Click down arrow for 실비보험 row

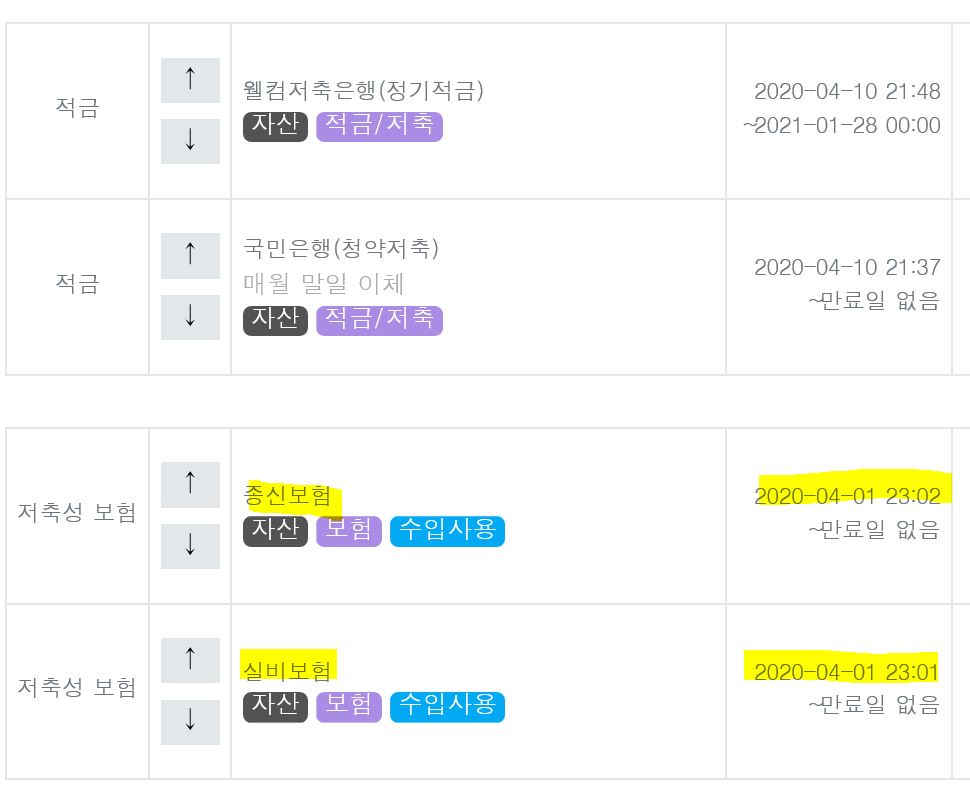190,721
